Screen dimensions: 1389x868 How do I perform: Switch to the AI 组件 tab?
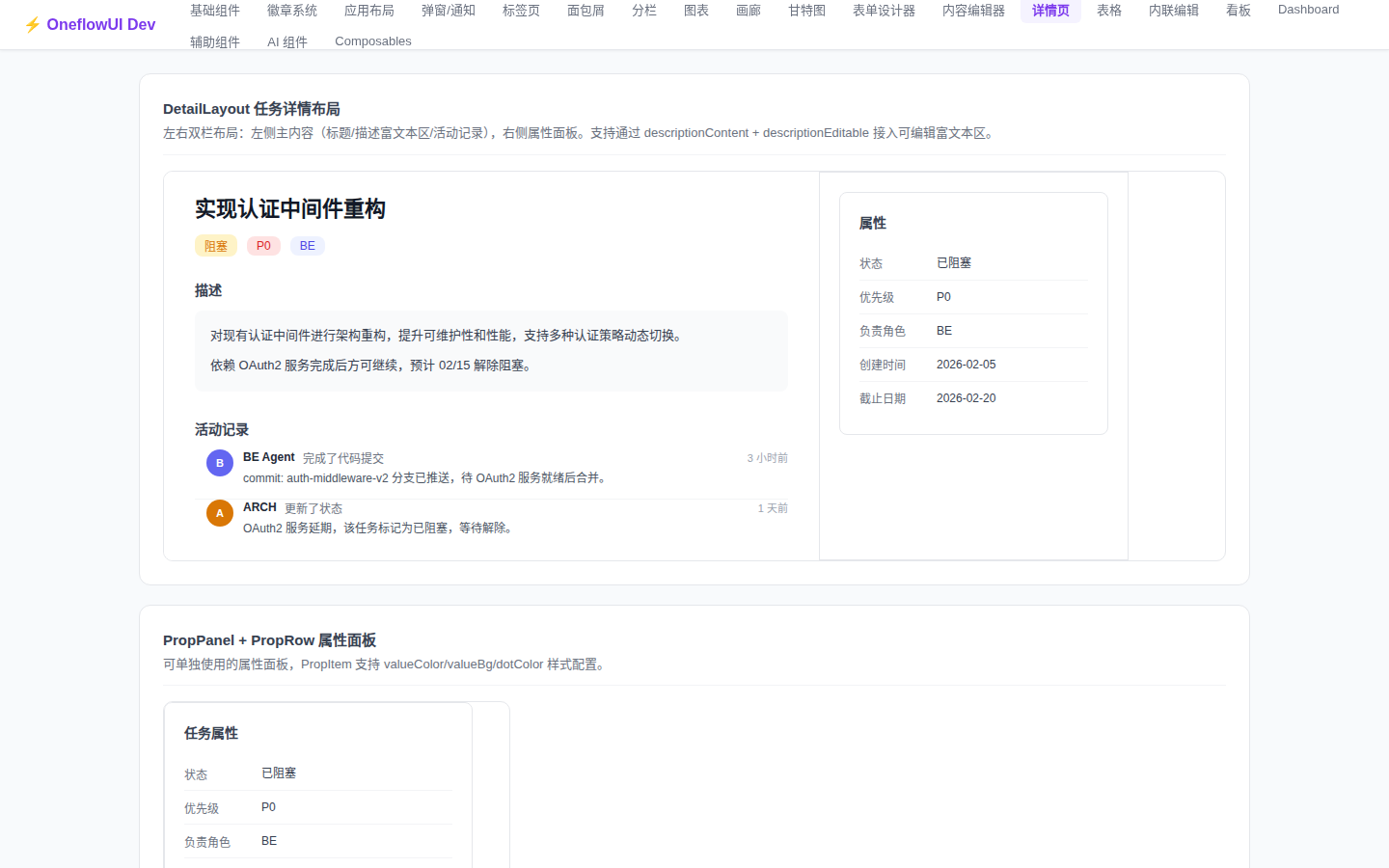pyautogui.click(x=287, y=41)
